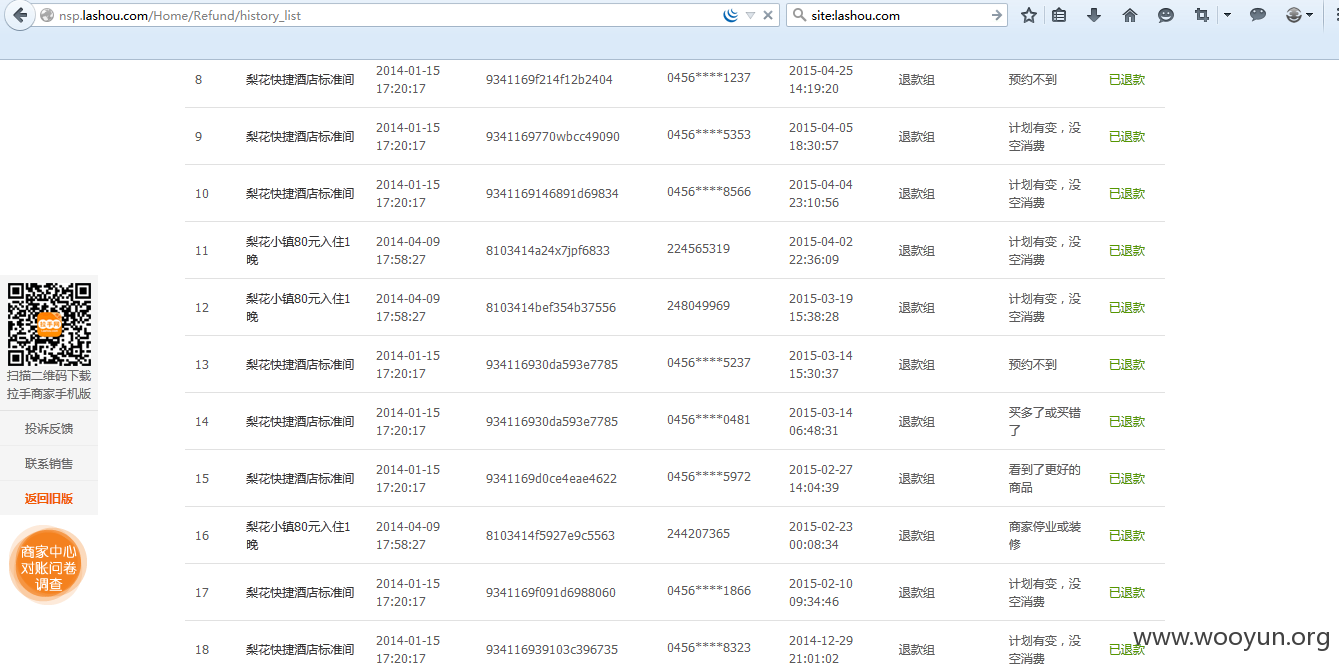Click the 已退款 status in row 12
This screenshot has height=666, width=1339.
tap(1127, 307)
